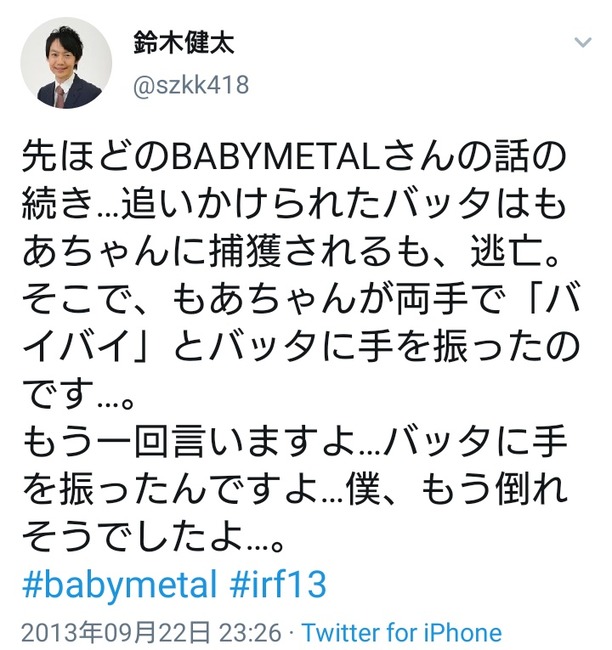Click the tweet line starting with そこで、もあちゃんが
Image resolution: width=612 pixels, height=650 pixels.
[301, 298]
